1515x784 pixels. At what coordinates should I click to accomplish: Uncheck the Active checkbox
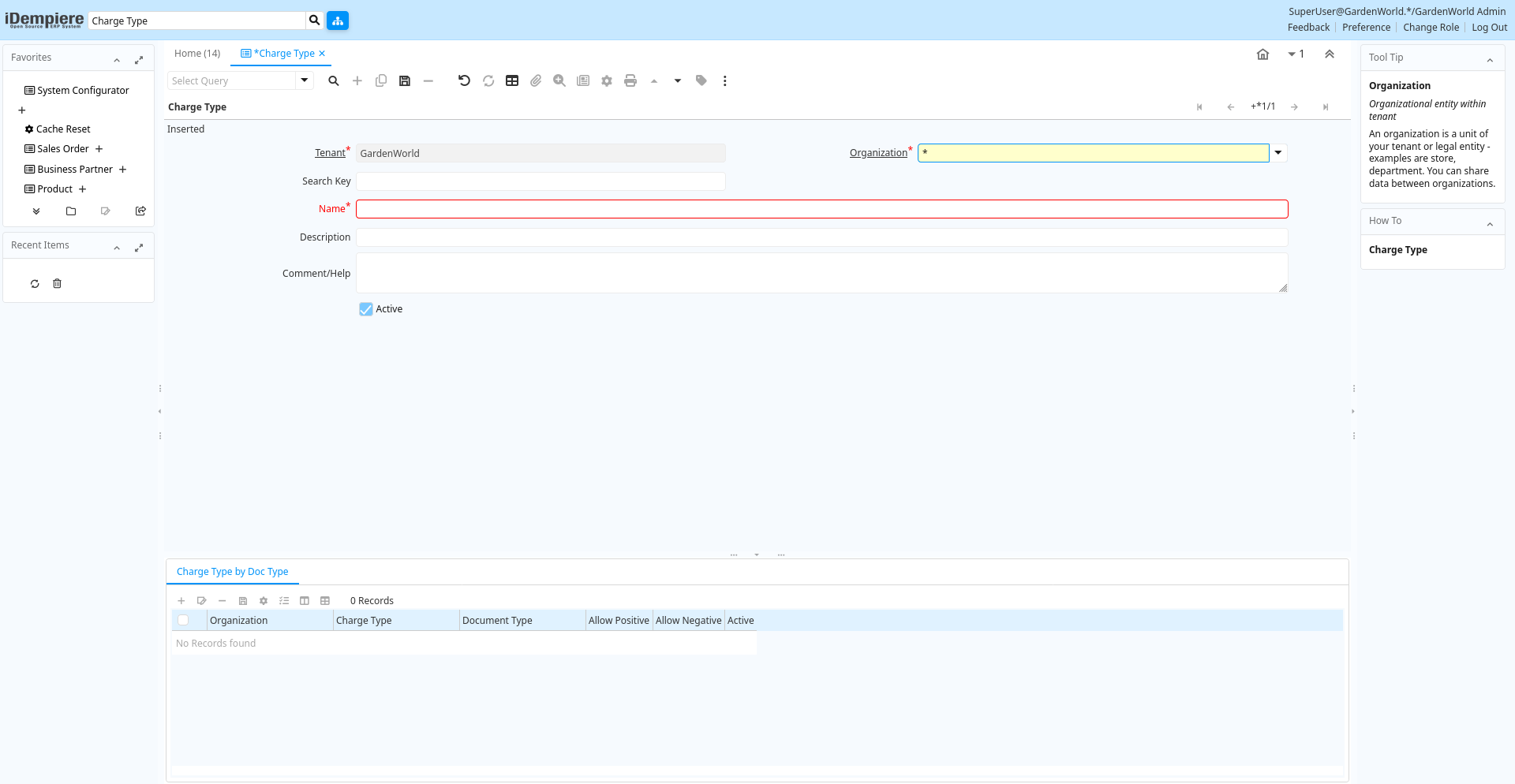366,309
